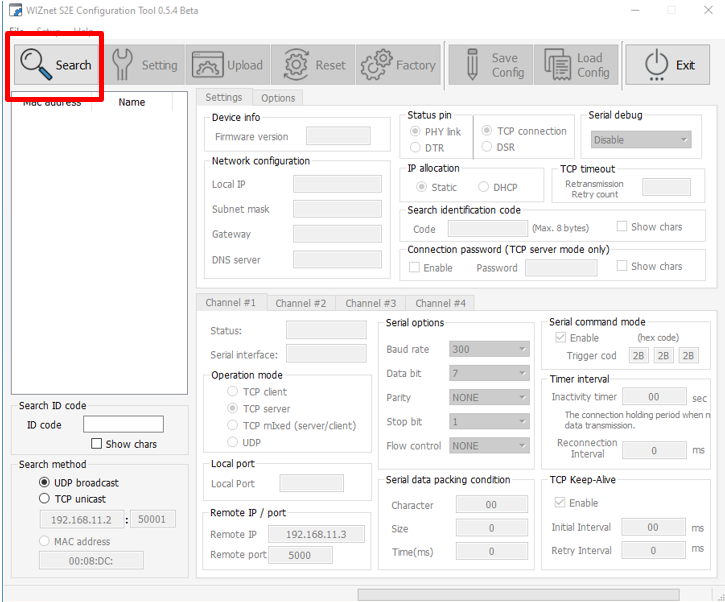
Task: Click the connection Password field
Action: (x=561, y=267)
